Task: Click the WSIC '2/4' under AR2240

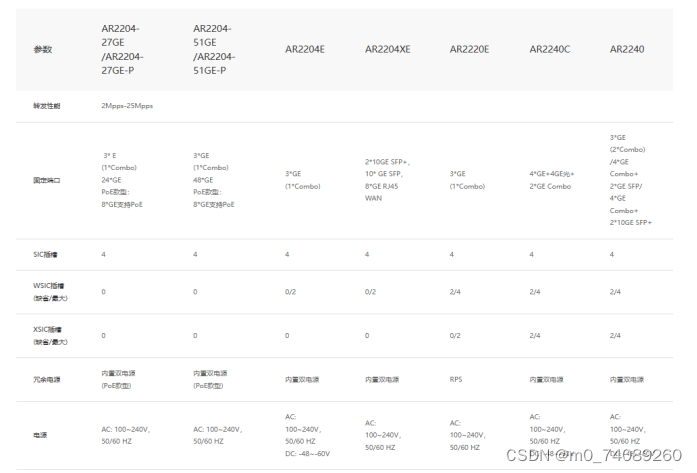Action: [x=615, y=292]
